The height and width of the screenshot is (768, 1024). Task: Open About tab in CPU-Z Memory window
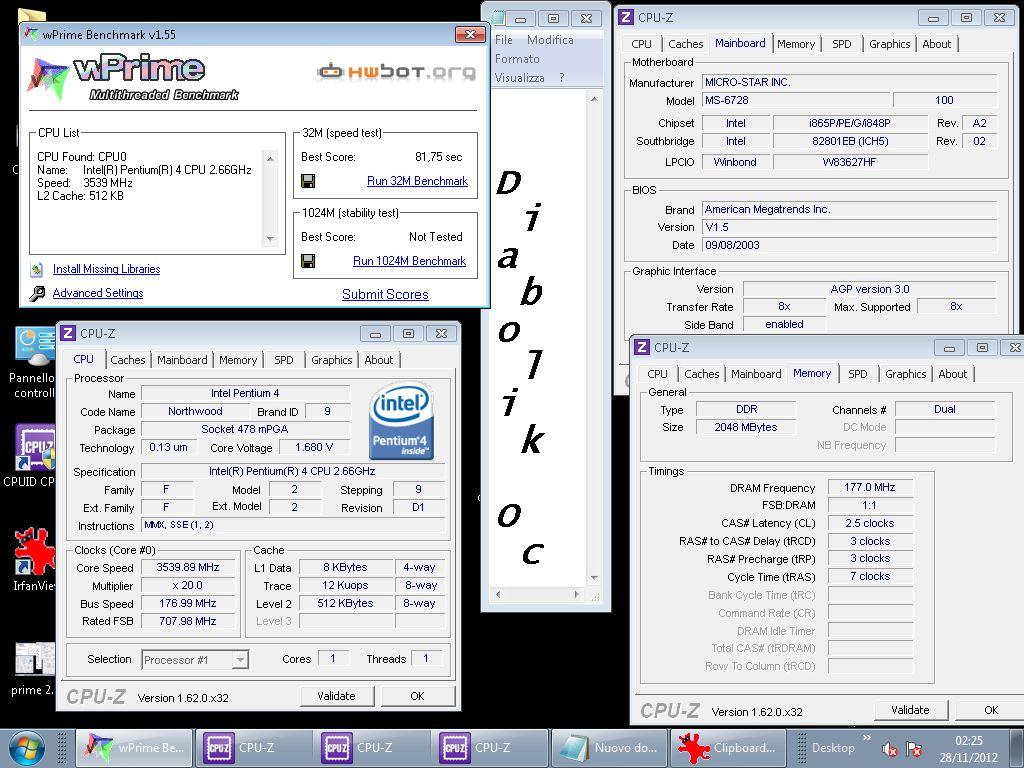(x=952, y=374)
